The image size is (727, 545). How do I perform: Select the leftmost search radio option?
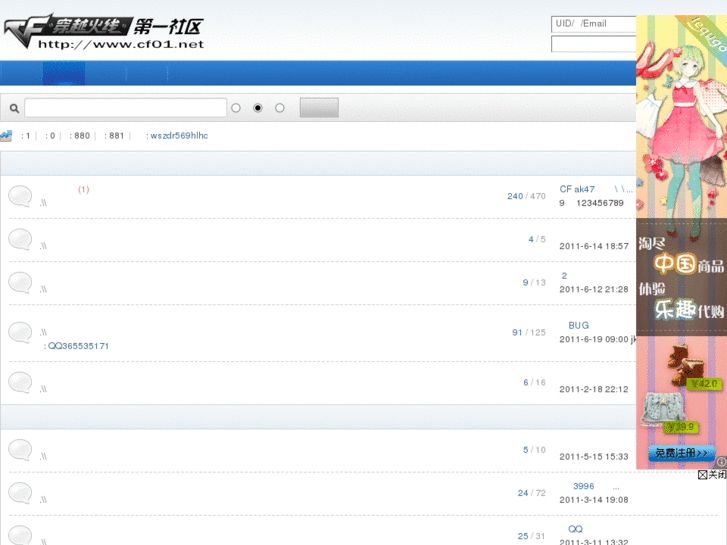pos(236,108)
